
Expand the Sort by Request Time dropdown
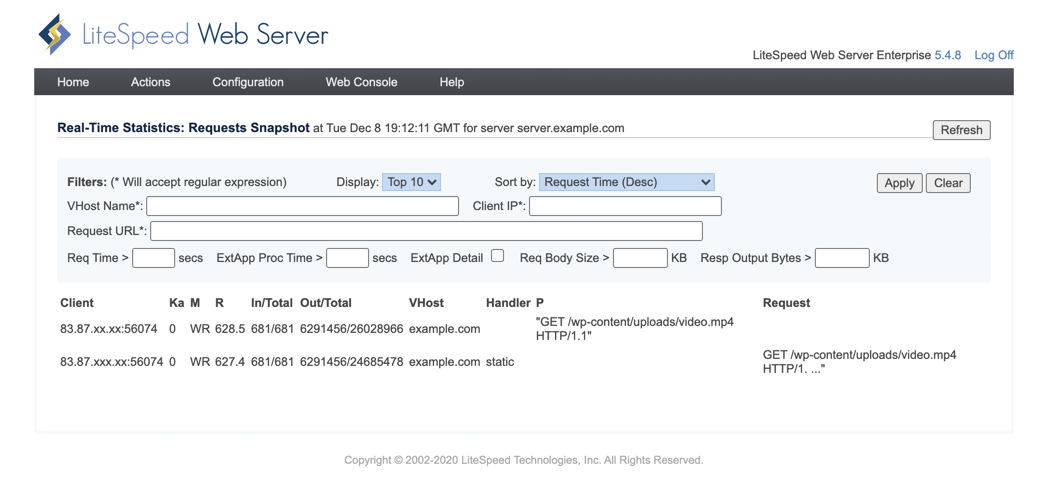627,182
